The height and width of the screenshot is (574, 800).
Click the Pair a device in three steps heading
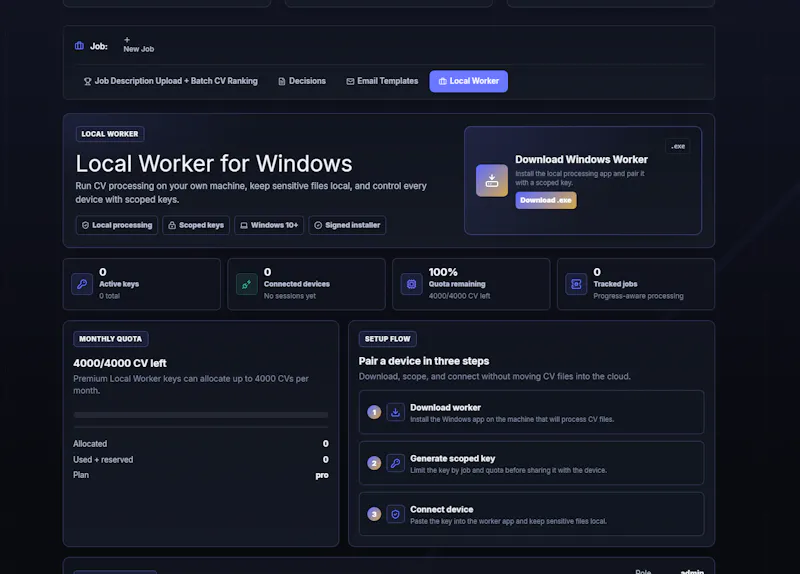(x=423, y=361)
